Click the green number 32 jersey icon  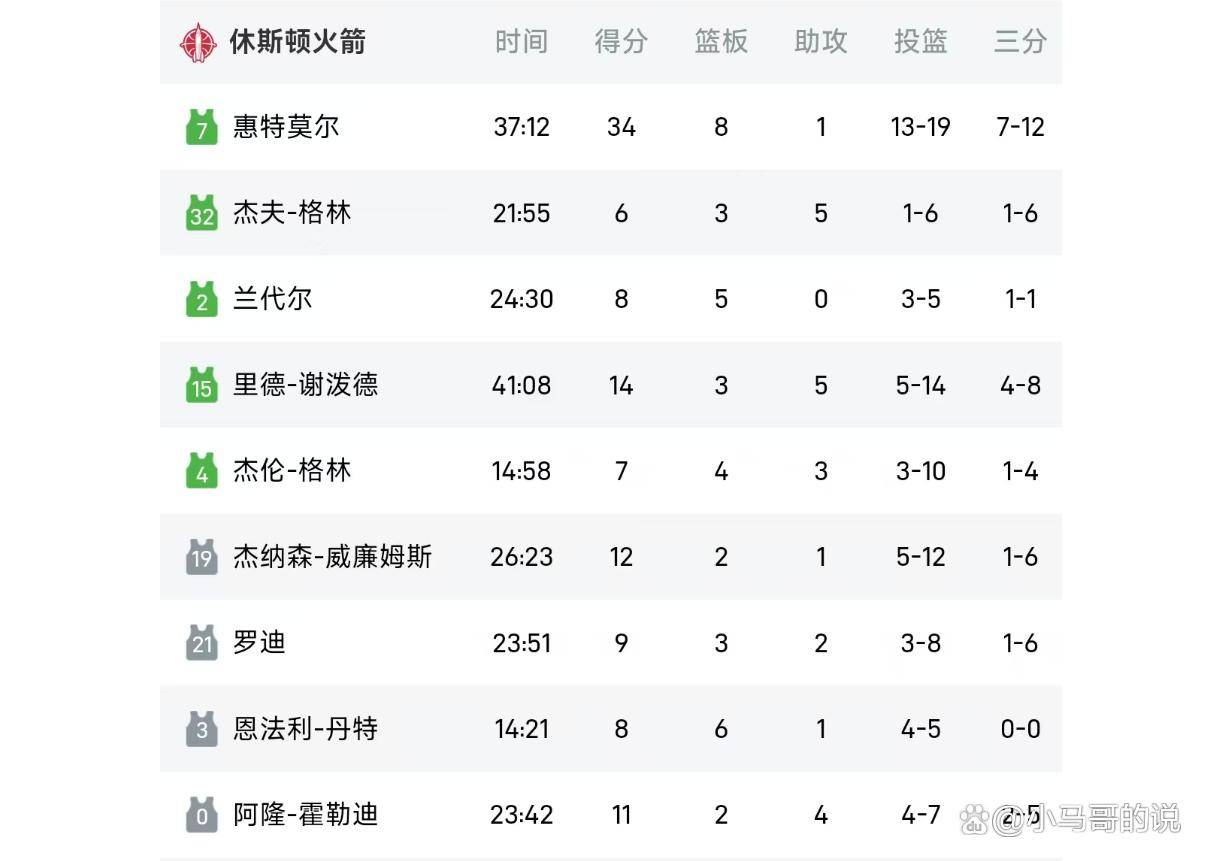click(202, 213)
